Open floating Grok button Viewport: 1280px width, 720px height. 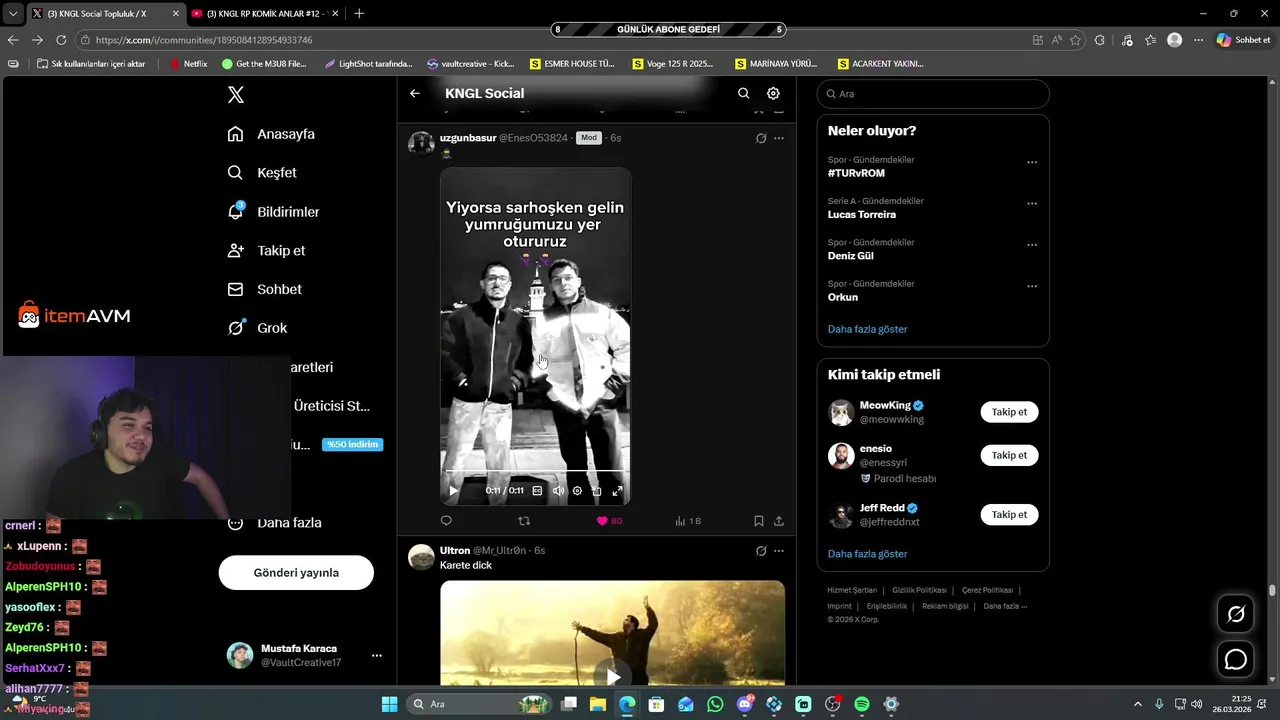[x=1236, y=614]
